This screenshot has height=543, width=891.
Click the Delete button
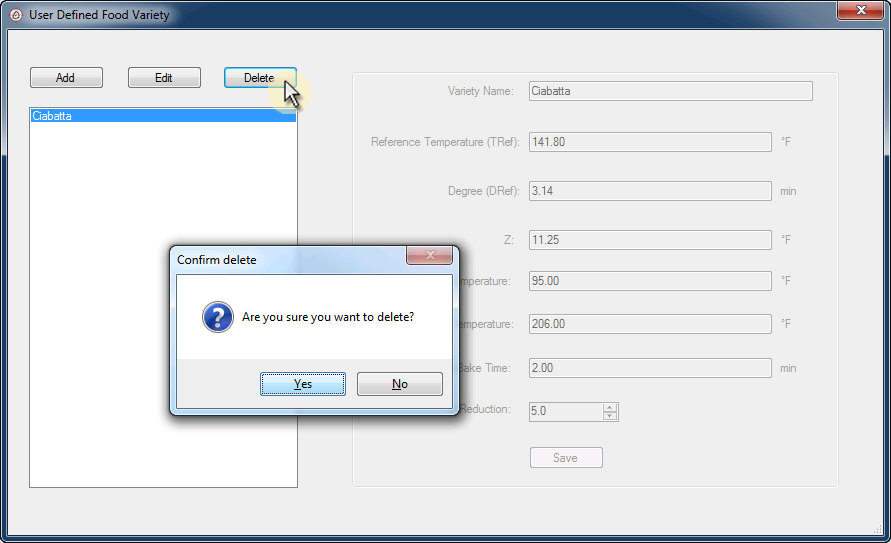(259, 78)
